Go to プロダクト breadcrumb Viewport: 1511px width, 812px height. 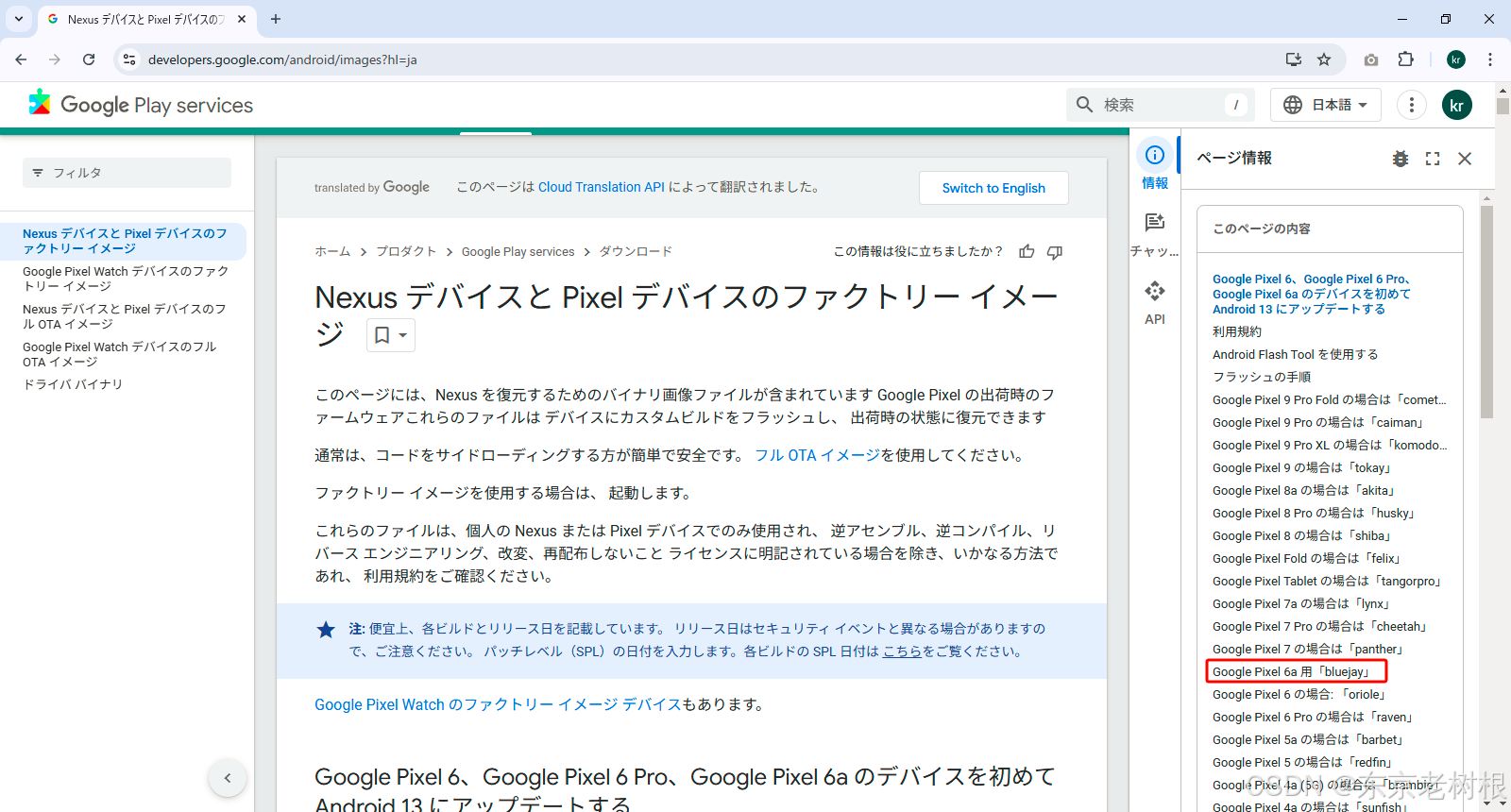(406, 251)
